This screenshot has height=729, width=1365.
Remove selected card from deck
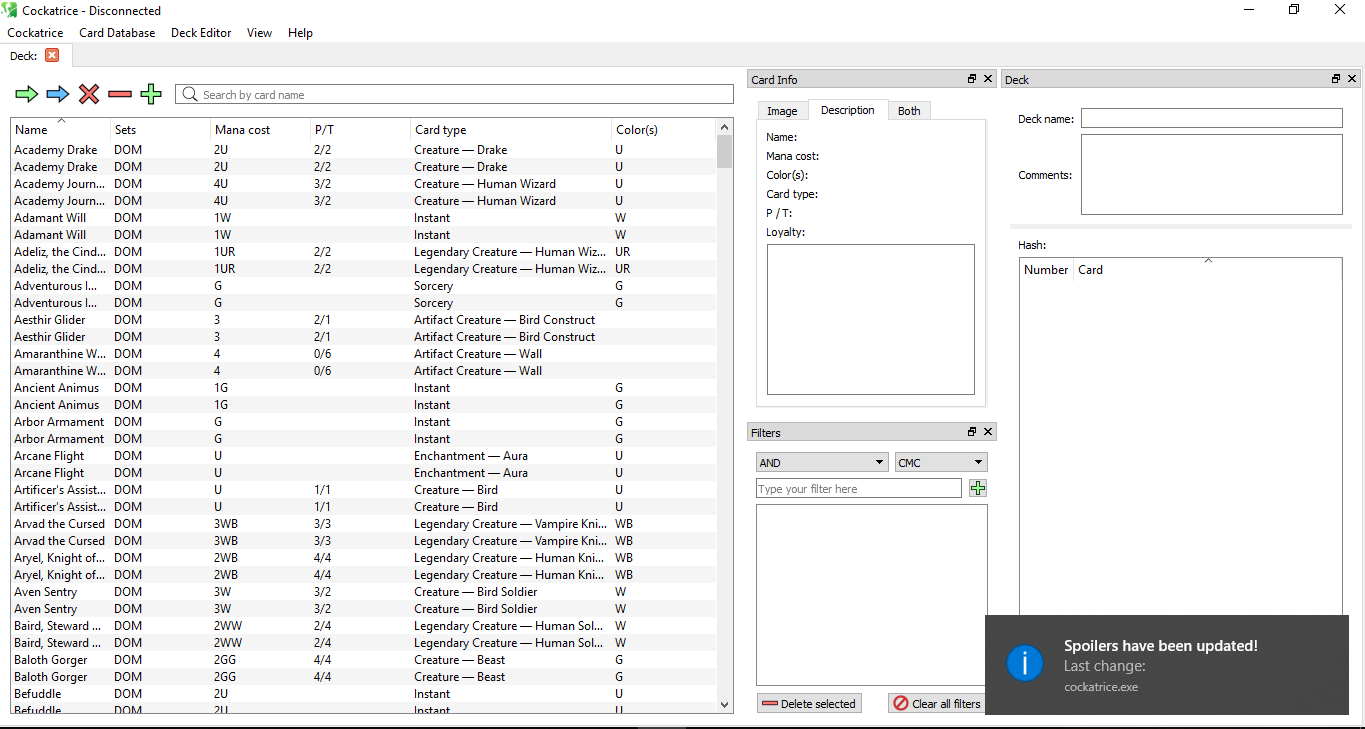pyautogui.click(x=88, y=94)
